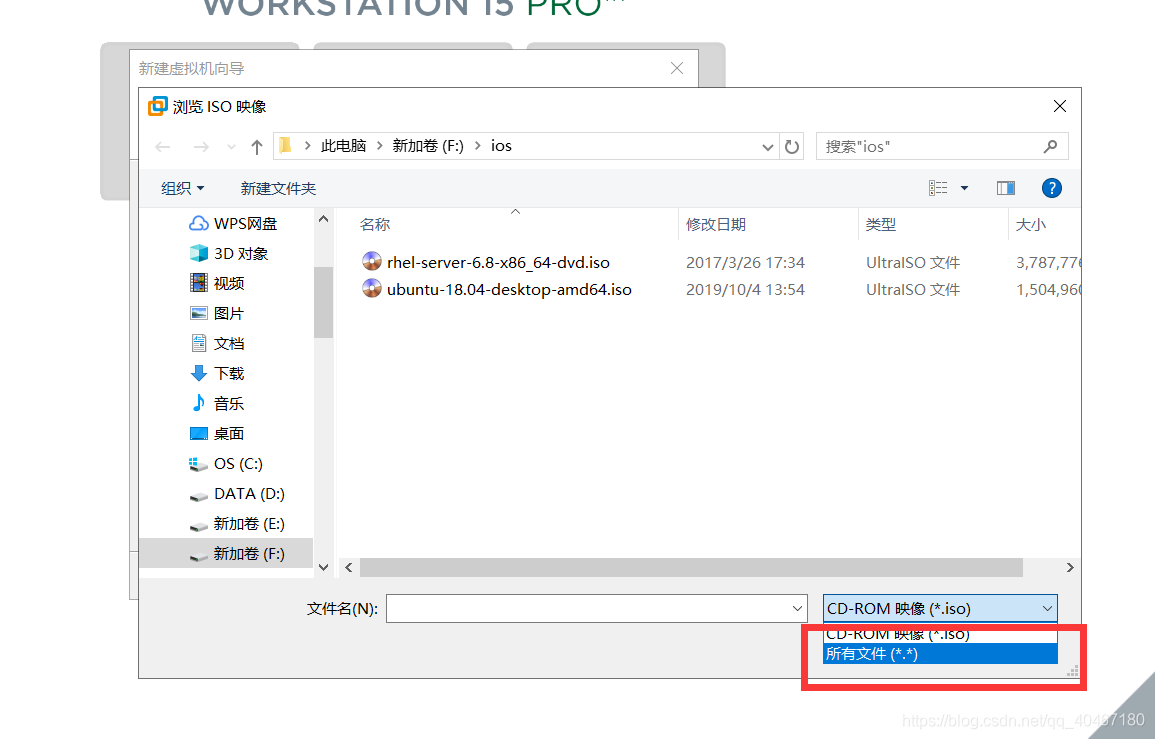Select ubuntu-18.04-desktop-amd64.iso file
This screenshot has width=1155, height=739.
(x=509, y=290)
